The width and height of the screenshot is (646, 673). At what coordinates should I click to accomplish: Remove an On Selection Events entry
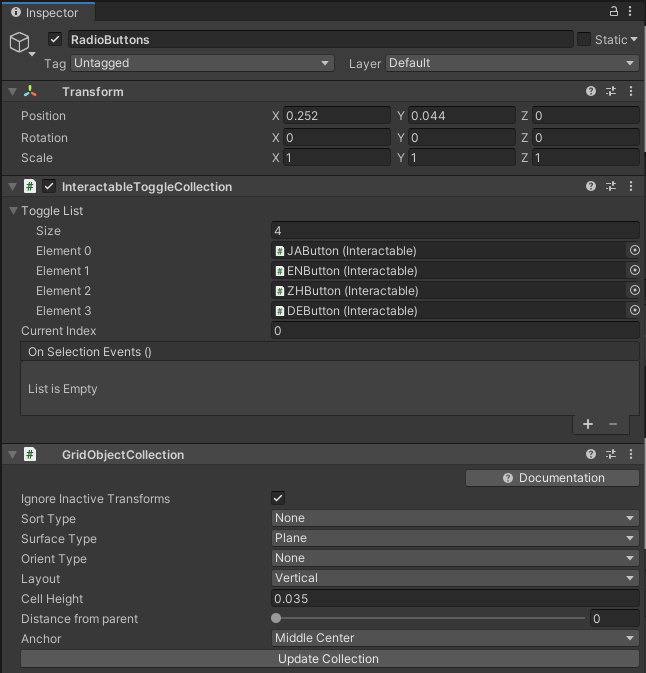click(x=613, y=424)
